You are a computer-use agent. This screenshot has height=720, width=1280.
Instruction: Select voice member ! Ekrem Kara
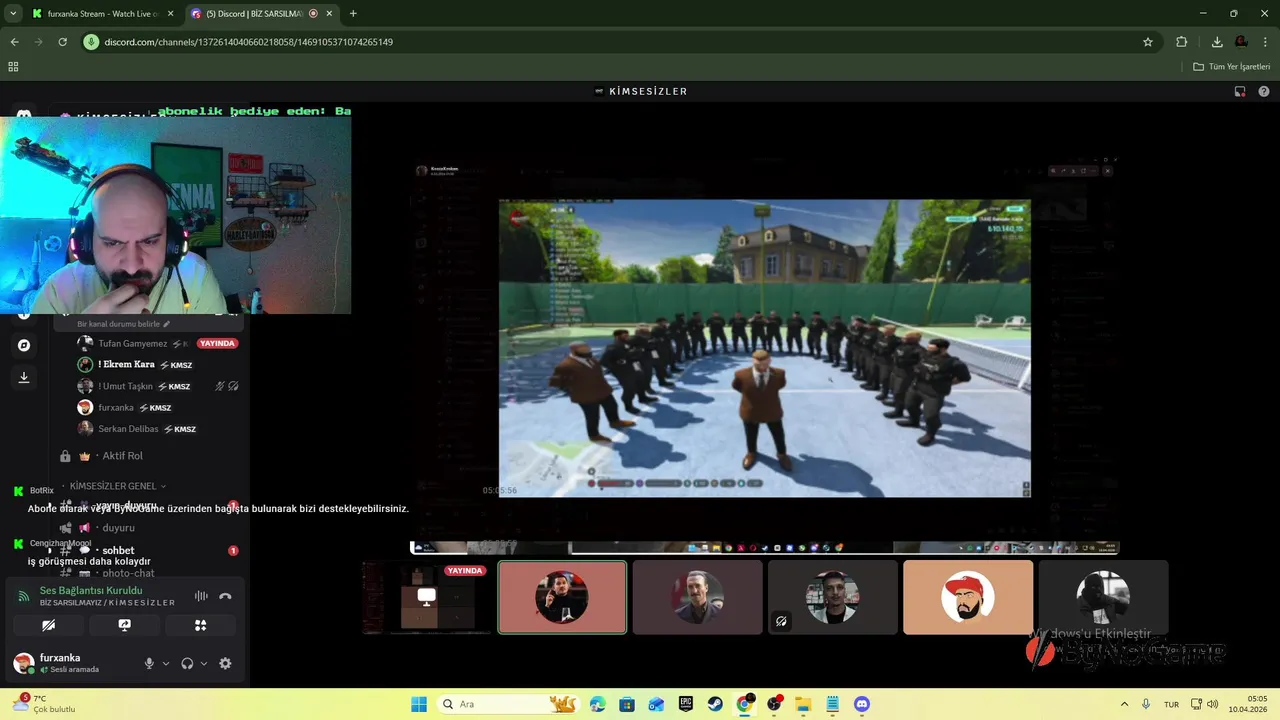tap(126, 365)
